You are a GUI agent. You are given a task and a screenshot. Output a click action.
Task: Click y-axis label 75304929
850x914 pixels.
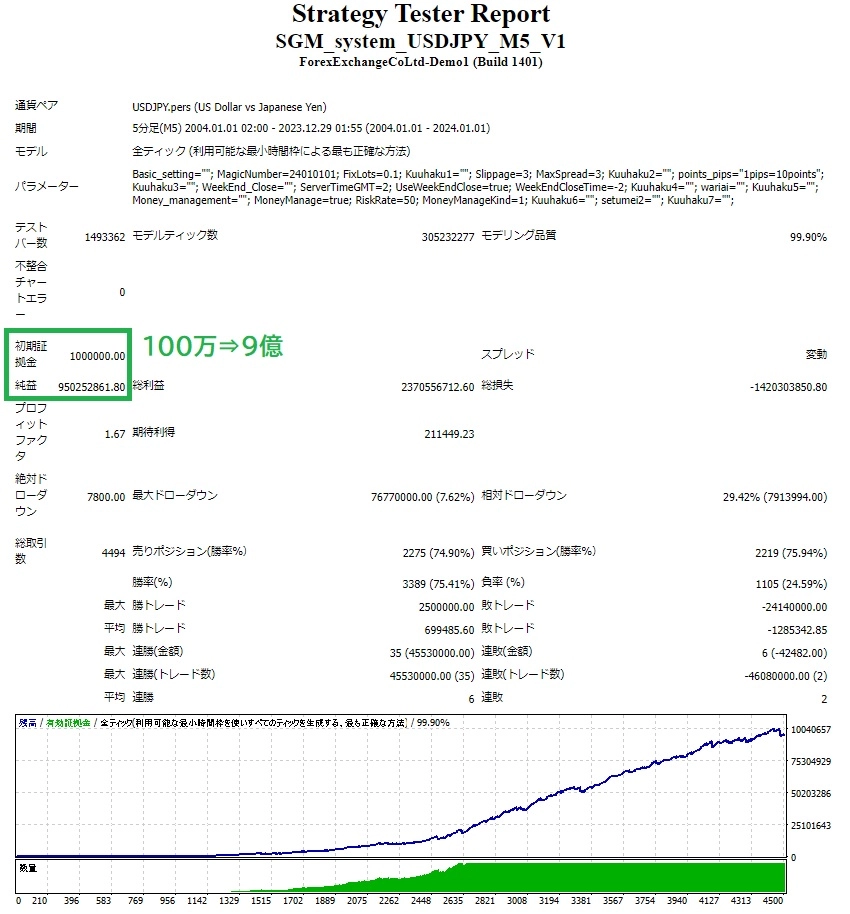click(x=810, y=762)
